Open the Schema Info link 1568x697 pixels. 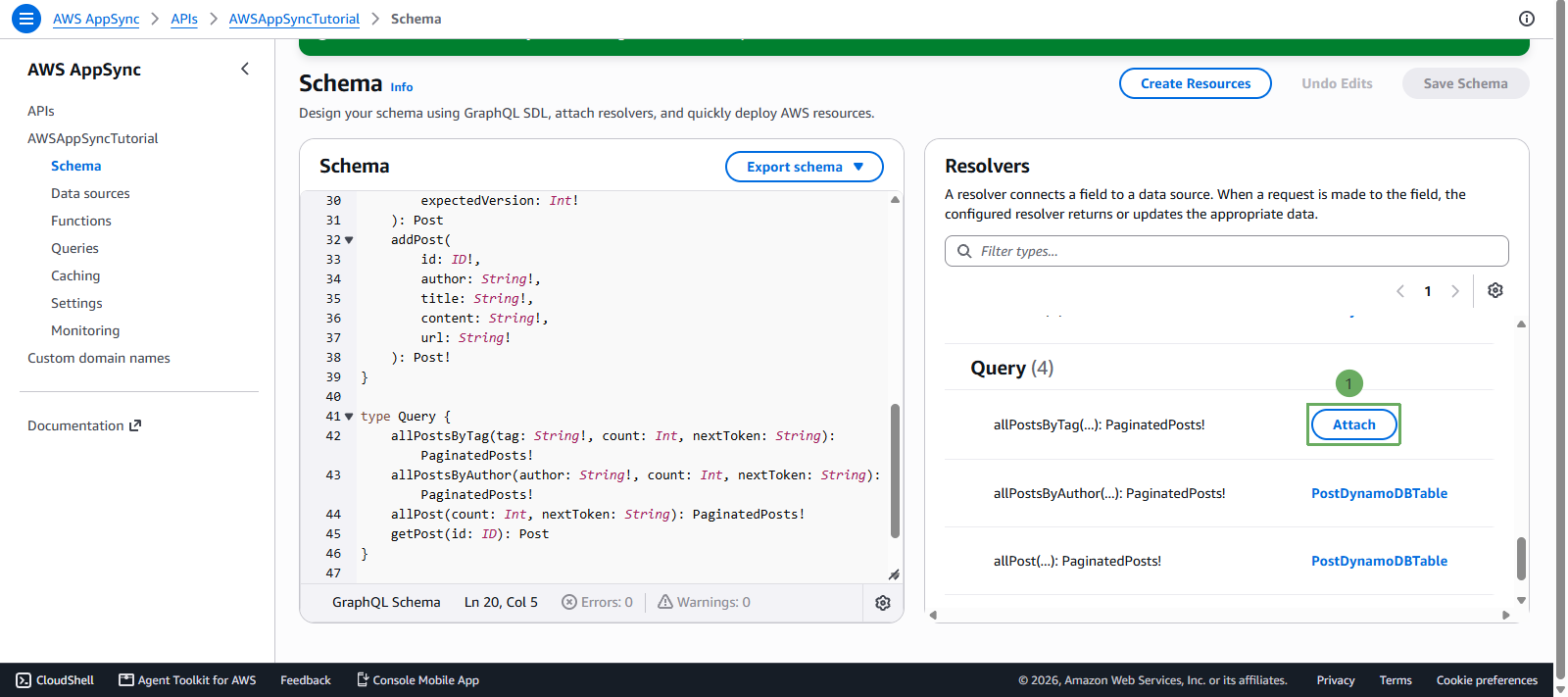402,87
